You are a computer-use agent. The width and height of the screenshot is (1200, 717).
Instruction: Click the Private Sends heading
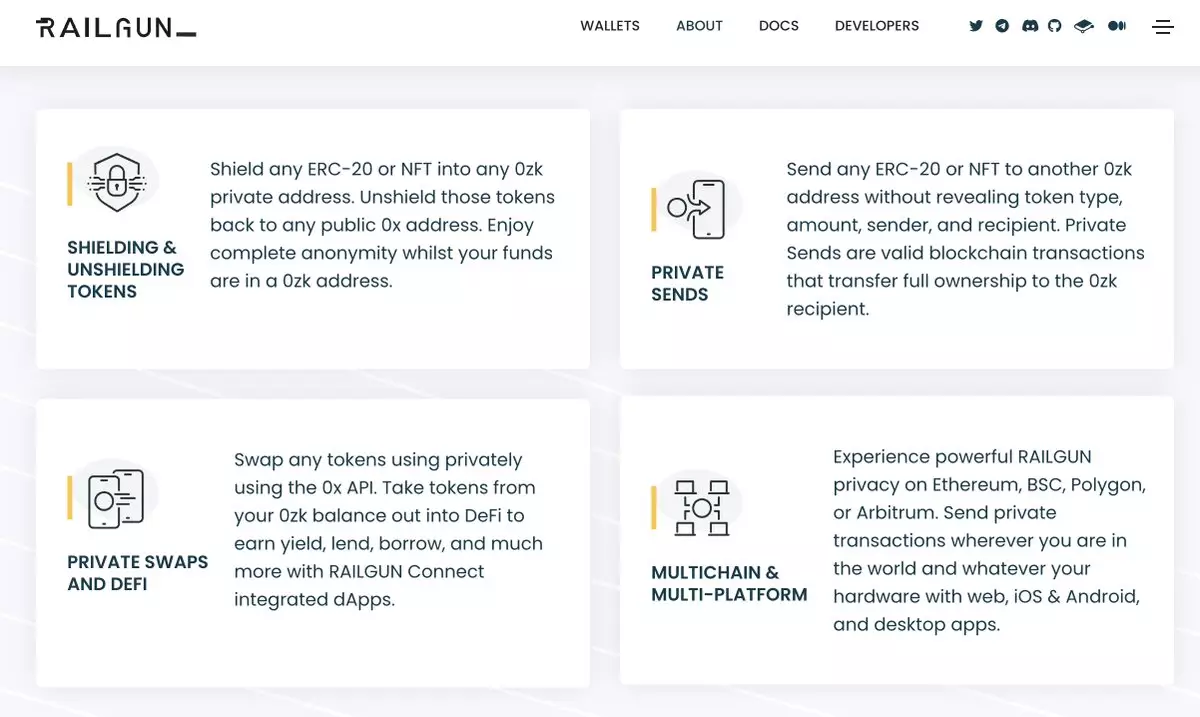click(x=687, y=283)
